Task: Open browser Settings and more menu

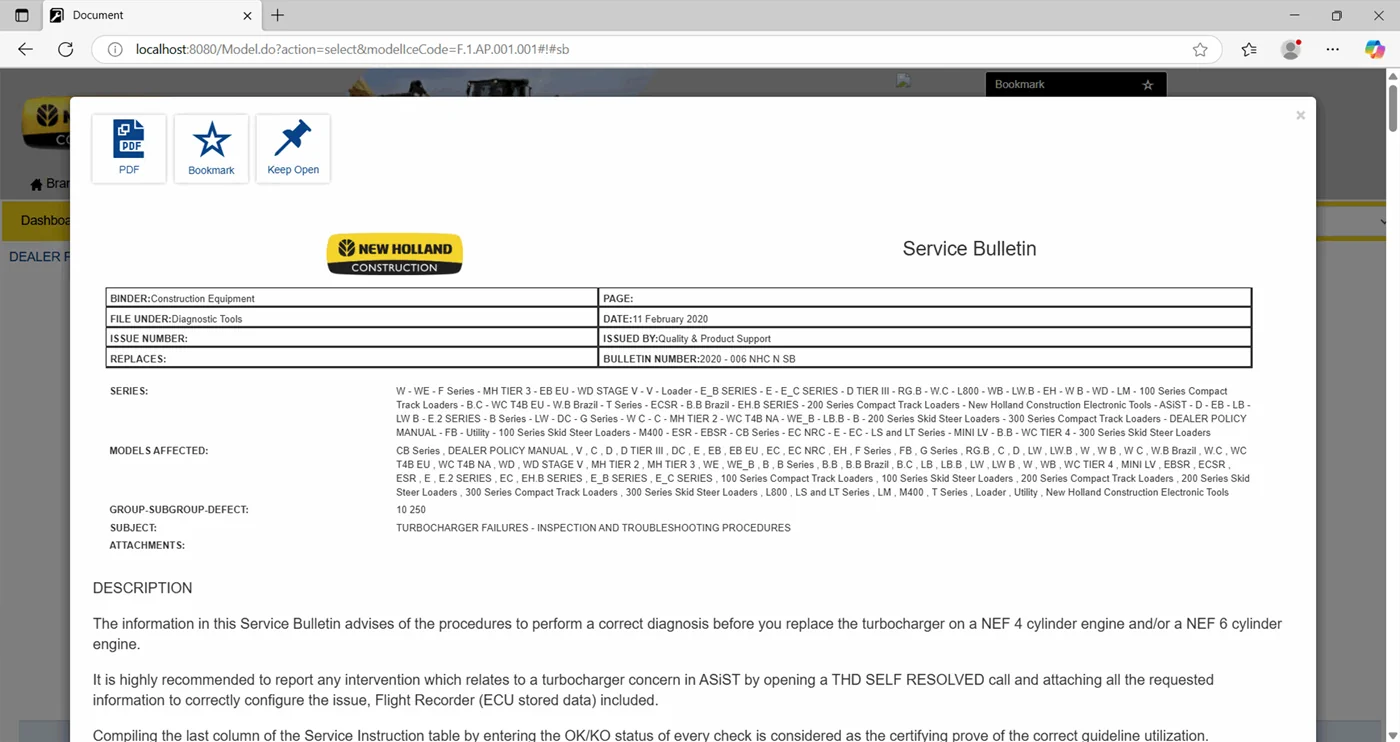Action: click(x=1333, y=49)
